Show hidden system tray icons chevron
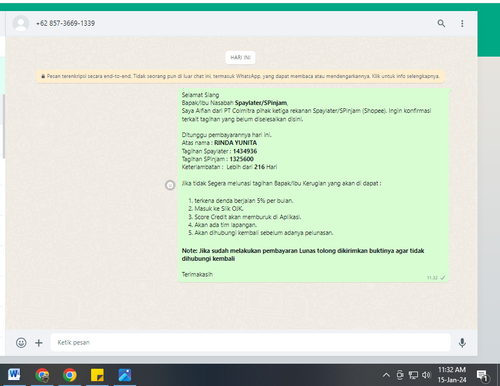The height and width of the screenshot is (386, 500). point(386,375)
